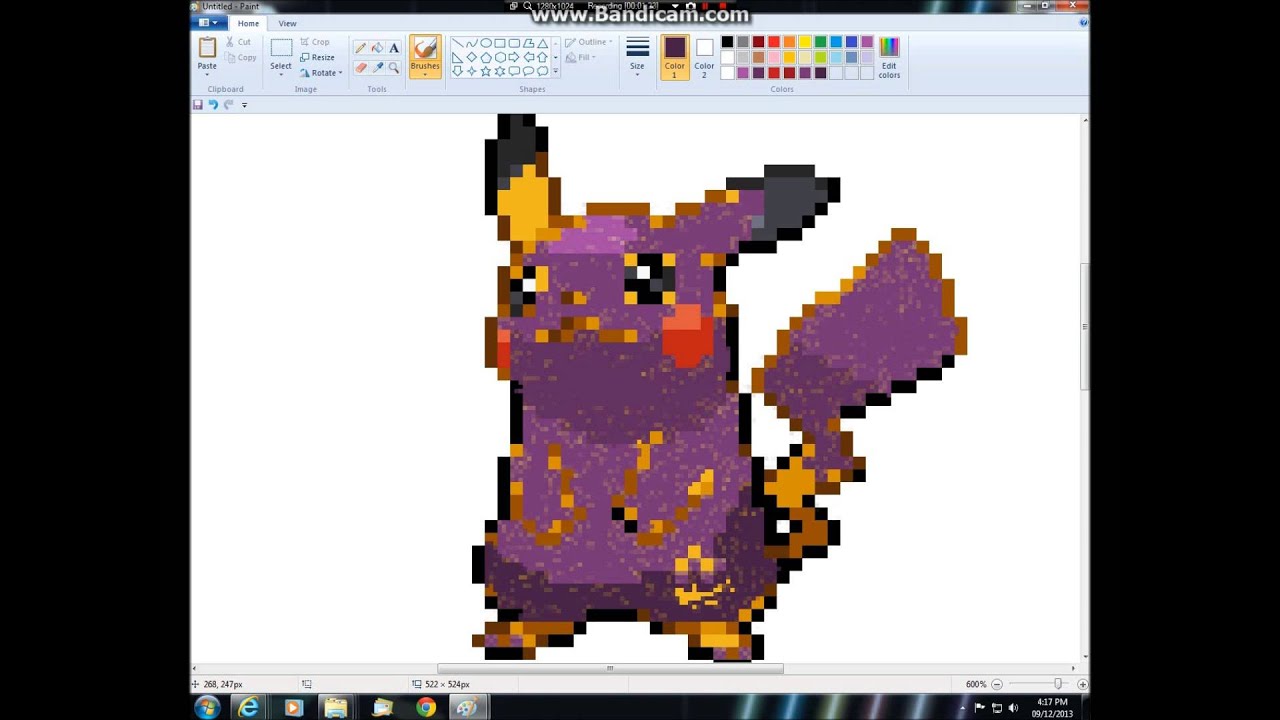Pick the green color swatch

point(820,42)
